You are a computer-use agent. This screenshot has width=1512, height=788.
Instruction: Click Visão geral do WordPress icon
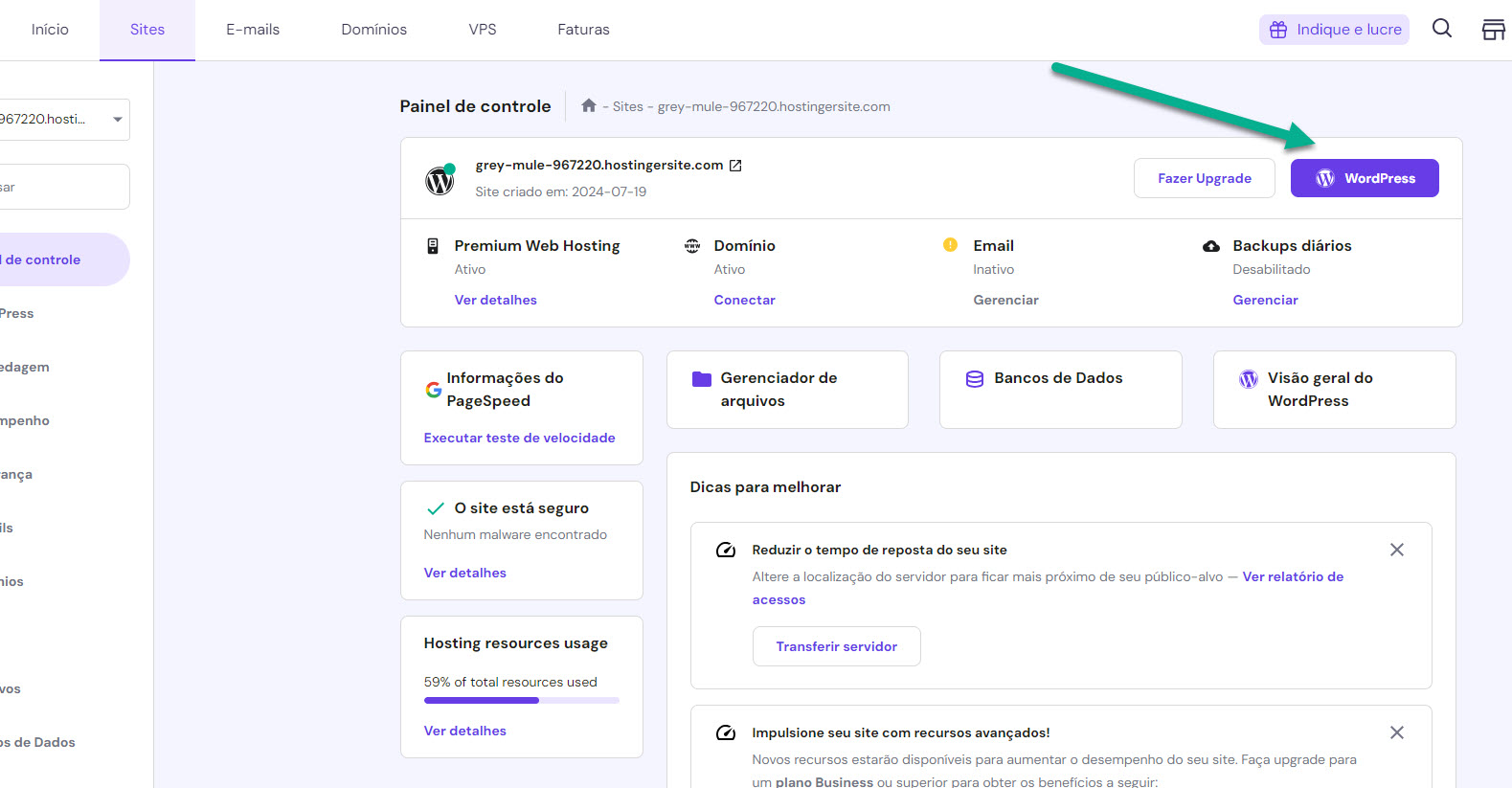pyautogui.click(x=1249, y=379)
